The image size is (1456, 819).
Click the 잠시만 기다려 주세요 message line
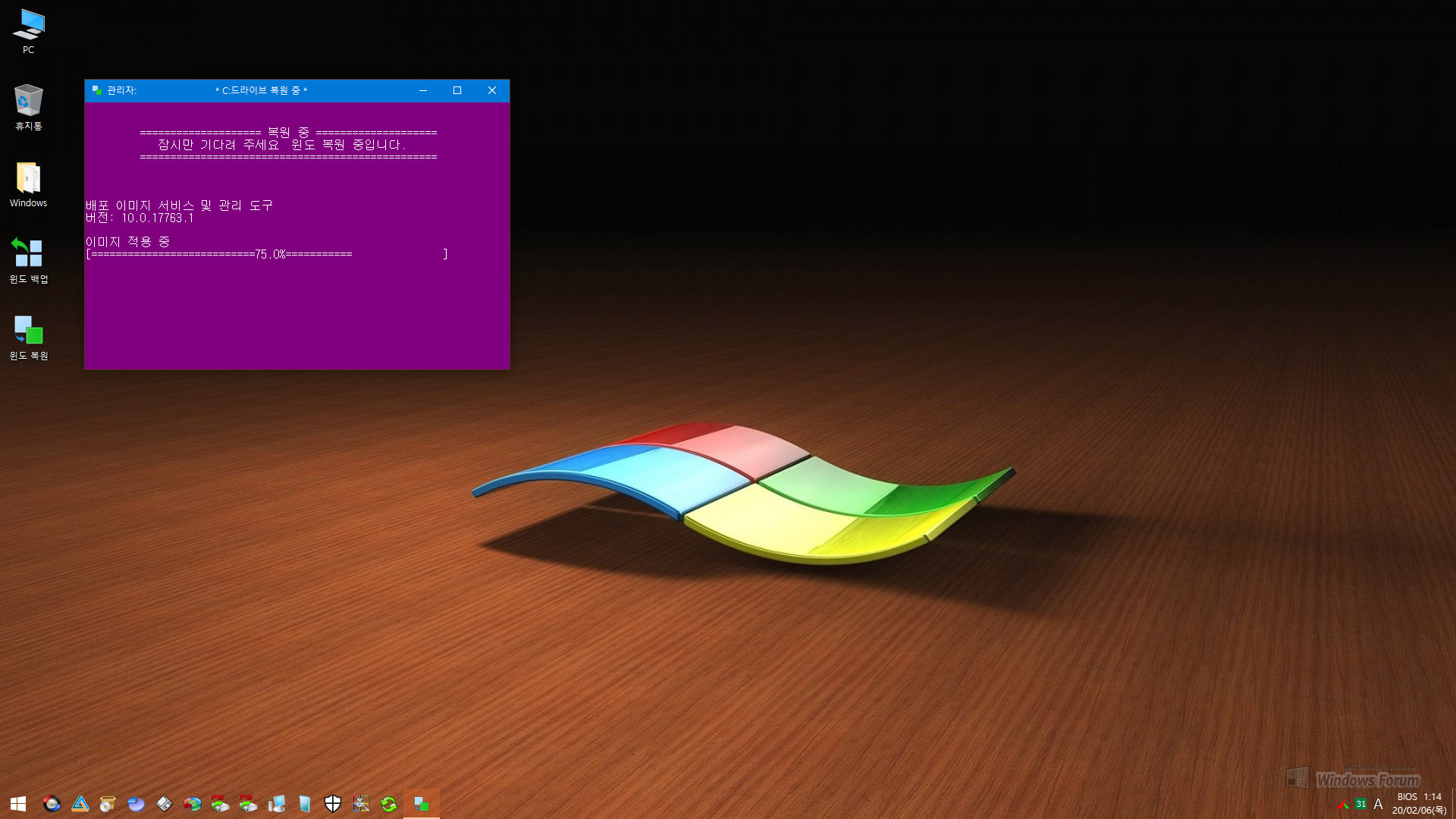[281, 145]
